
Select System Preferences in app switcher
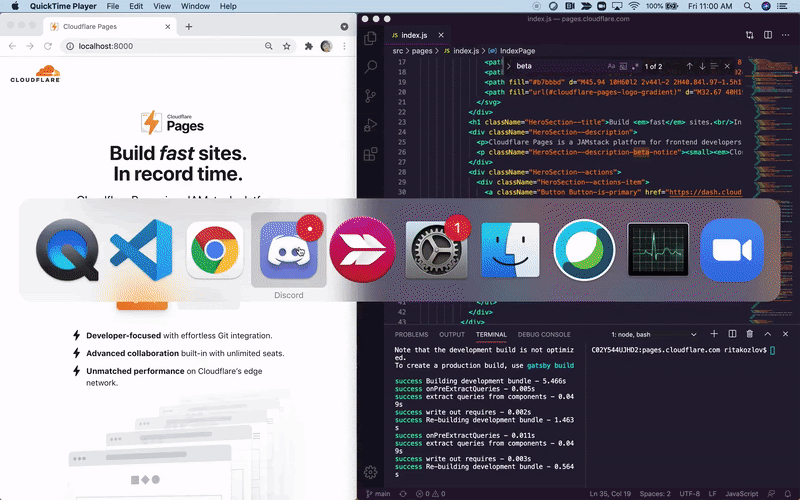point(436,250)
